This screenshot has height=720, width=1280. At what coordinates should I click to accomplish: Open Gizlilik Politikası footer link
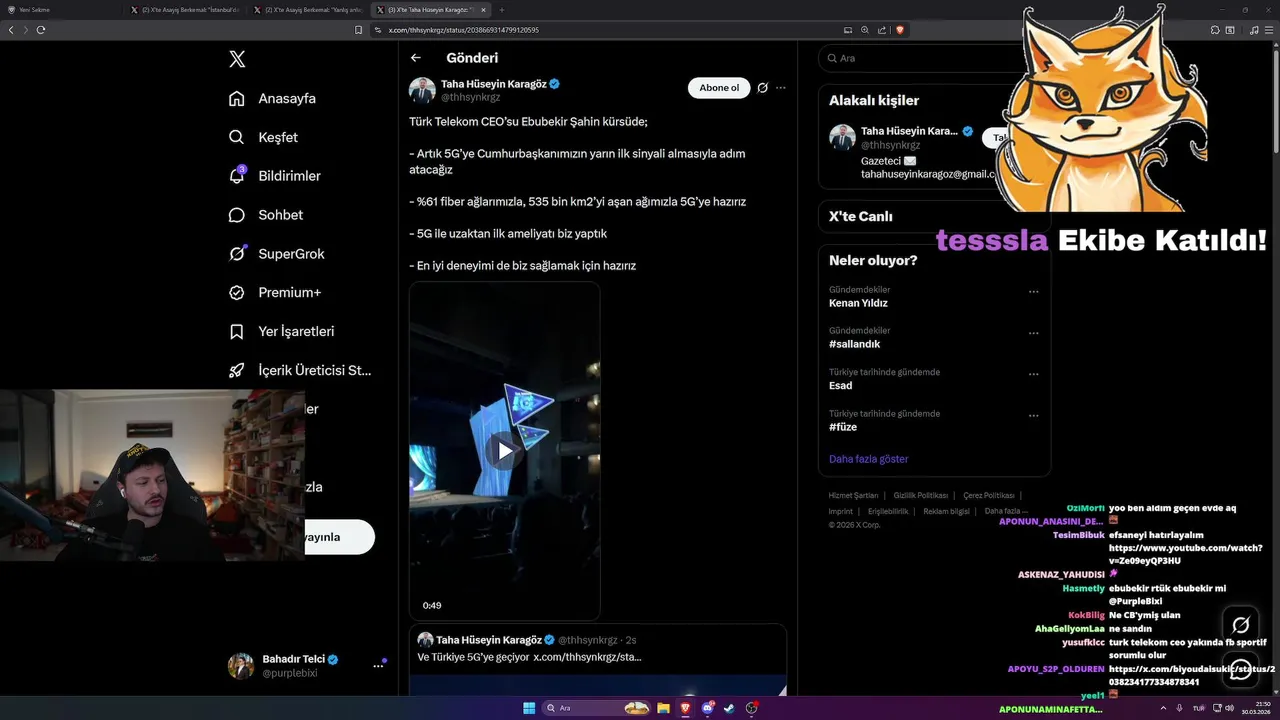(x=920, y=495)
